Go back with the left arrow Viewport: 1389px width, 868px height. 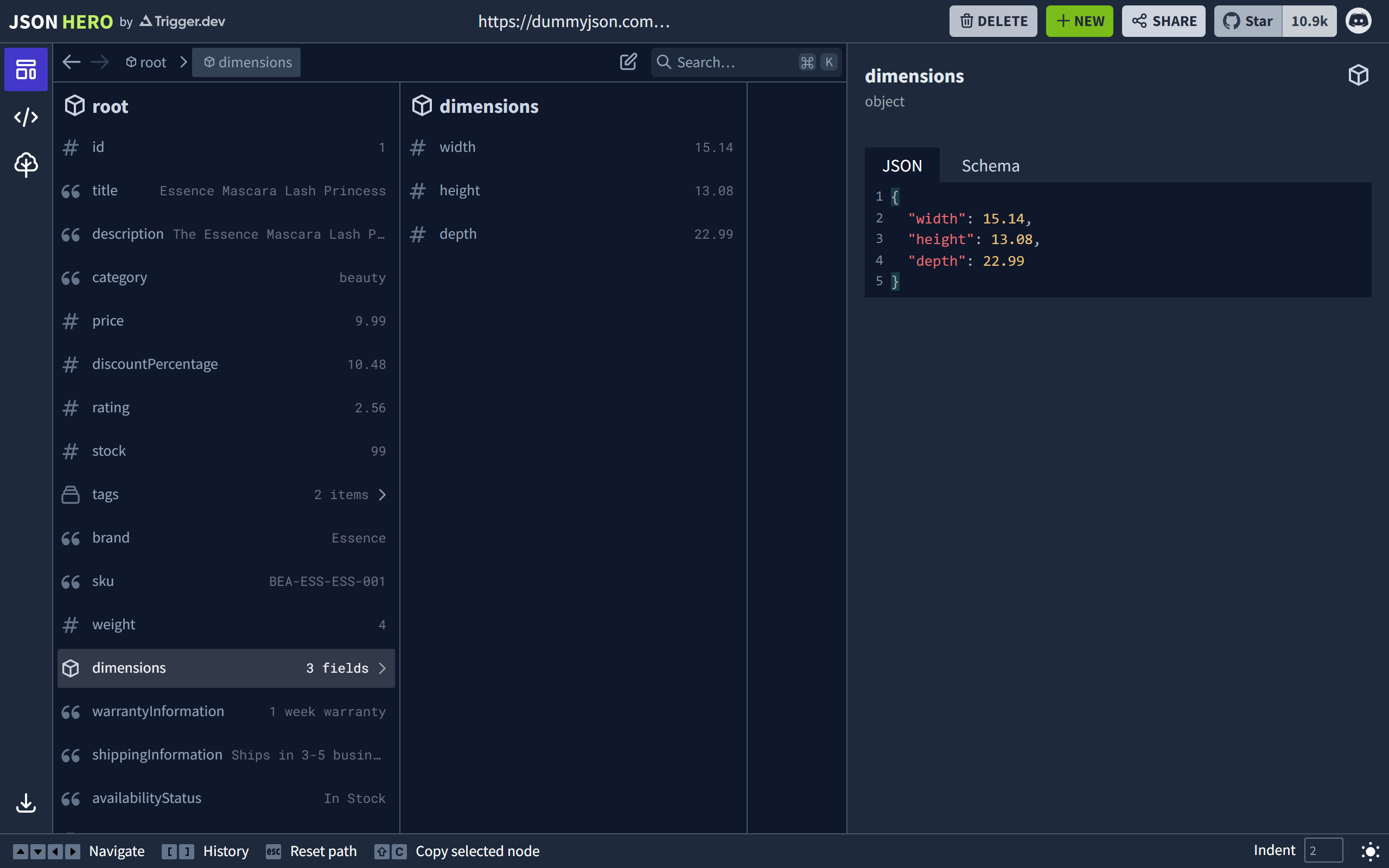point(71,62)
